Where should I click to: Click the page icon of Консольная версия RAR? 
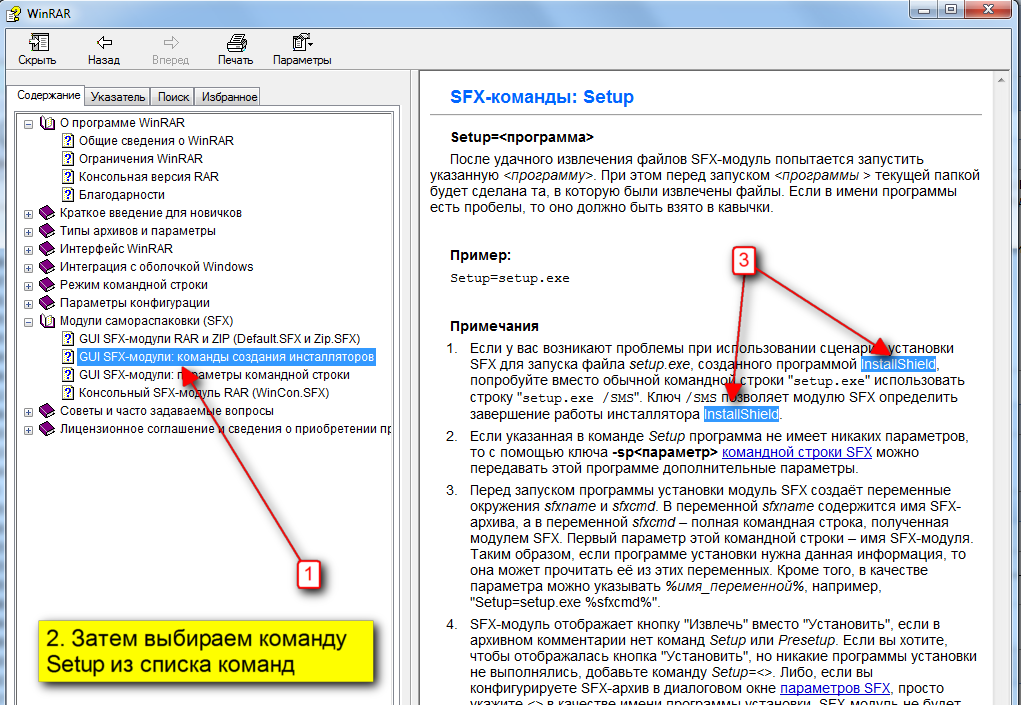coord(68,176)
